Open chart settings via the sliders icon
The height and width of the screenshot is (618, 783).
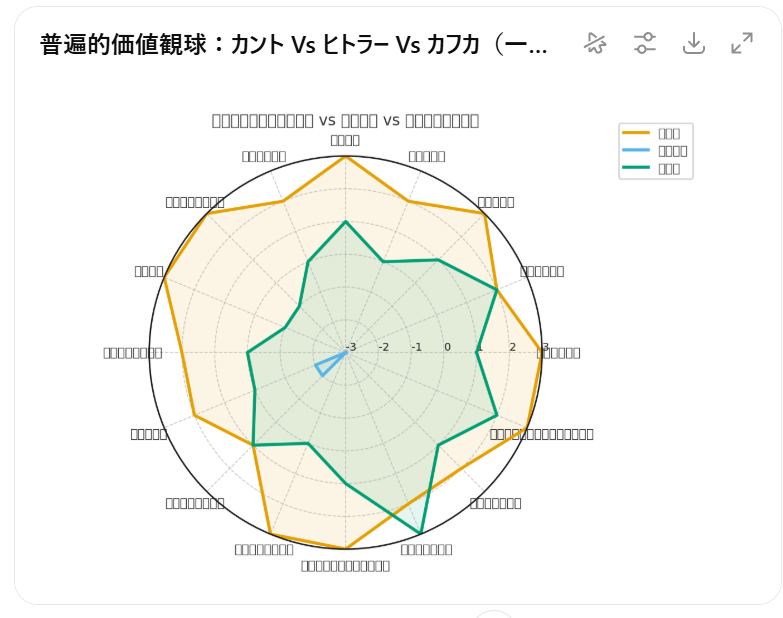pos(645,43)
